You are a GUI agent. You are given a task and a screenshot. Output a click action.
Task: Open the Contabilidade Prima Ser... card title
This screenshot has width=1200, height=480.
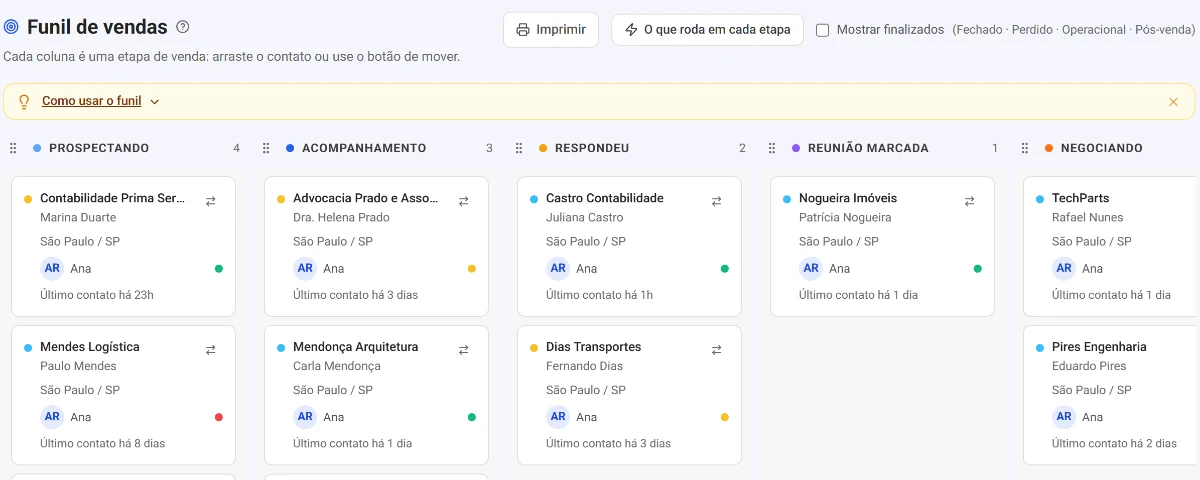pyautogui.click(x=113, y=198)
